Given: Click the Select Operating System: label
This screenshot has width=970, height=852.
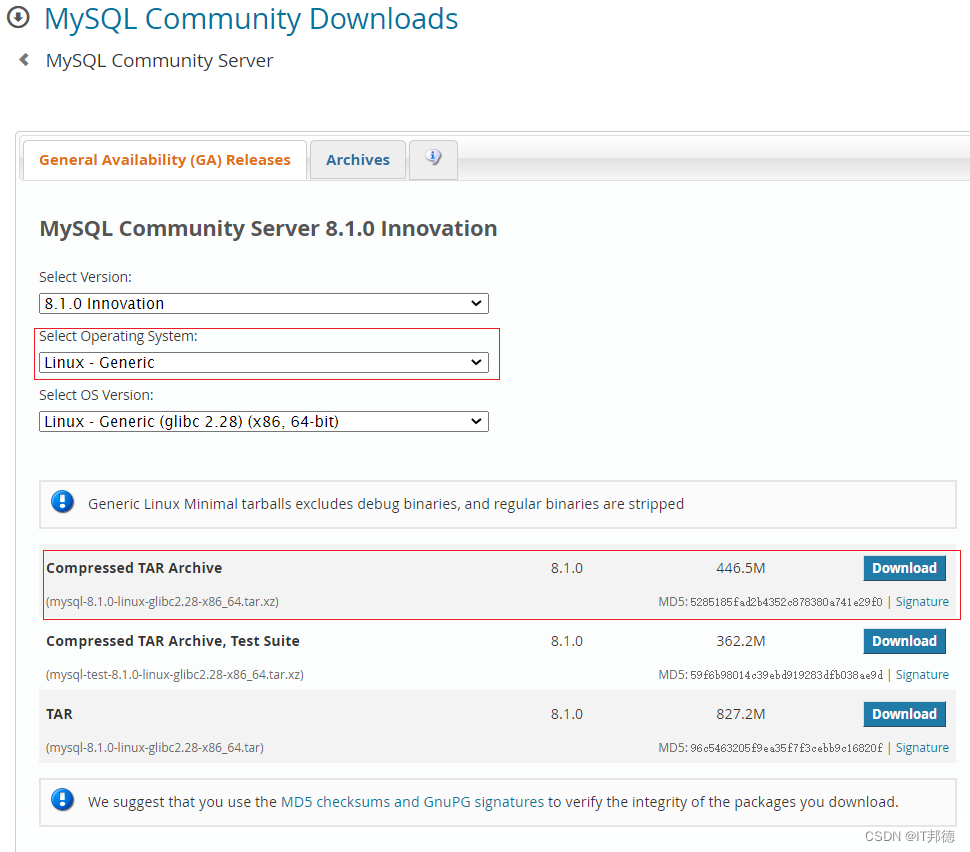Looking at the screenshot, I should pyautogui.click(x=118, y=336).
